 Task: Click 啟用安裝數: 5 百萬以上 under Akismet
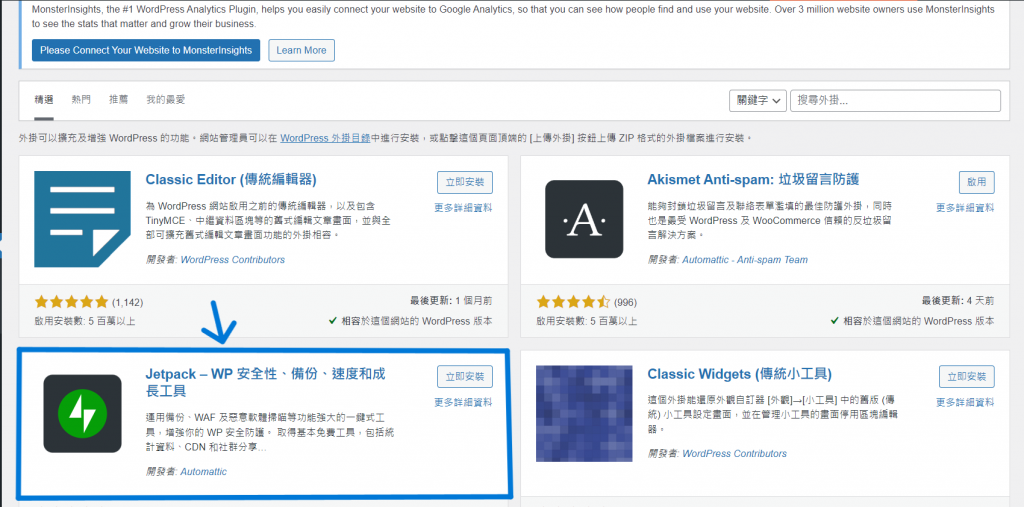click(586, 321)
